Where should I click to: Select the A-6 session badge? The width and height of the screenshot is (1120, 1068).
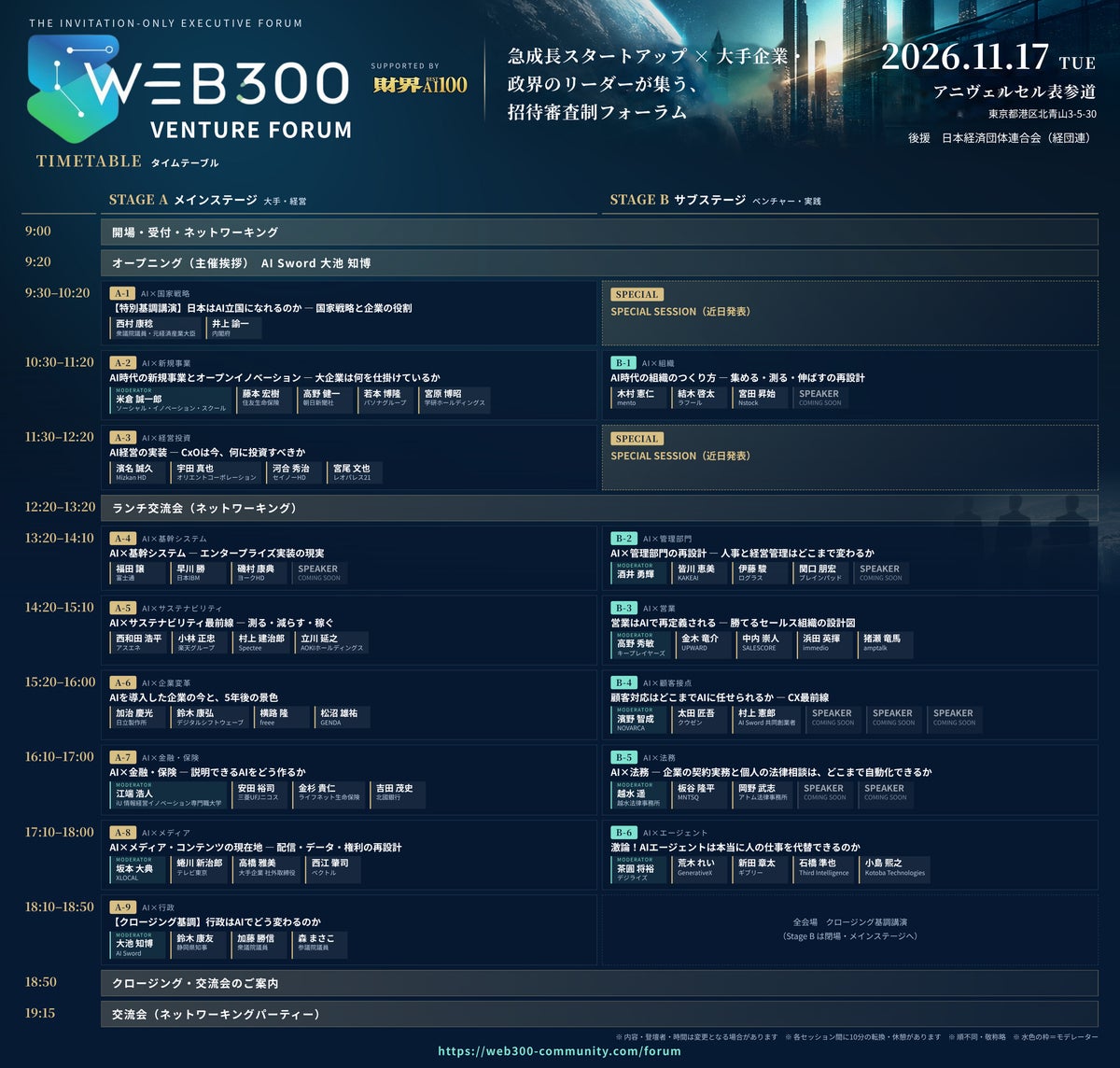(x=122, y=682)
